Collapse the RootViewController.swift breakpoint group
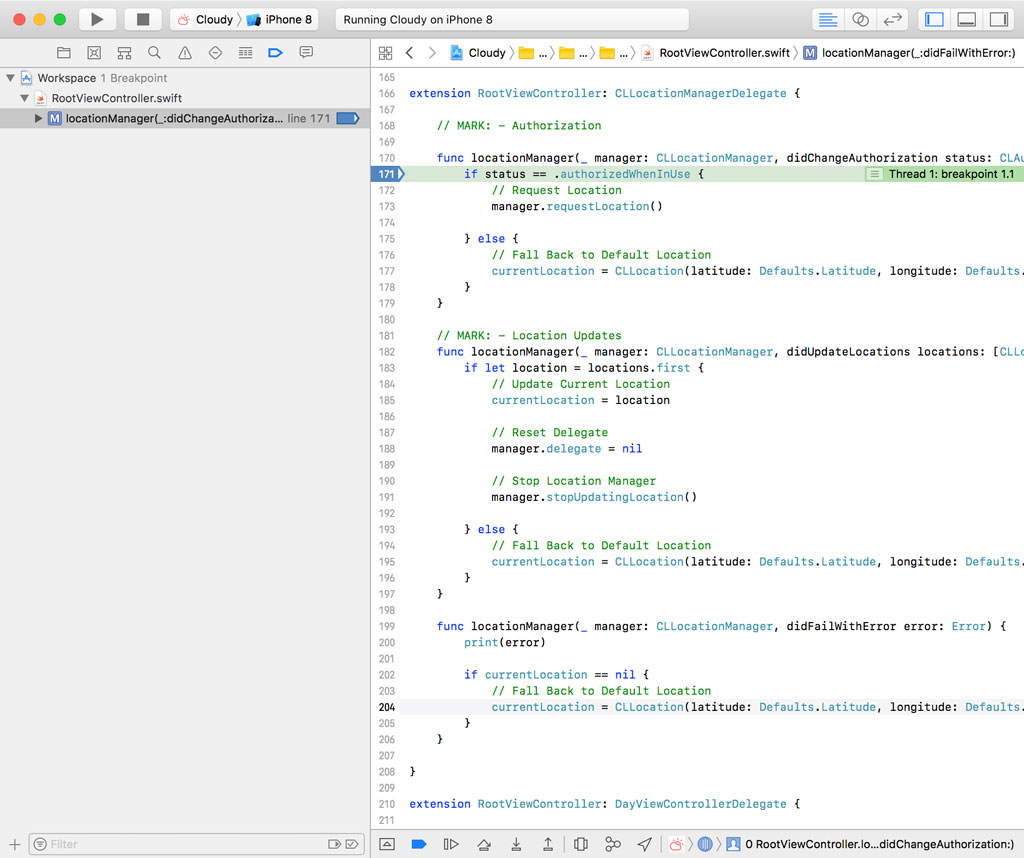Image resolution: width=1024 pixels, height=858 pixels. (x=22, y=98)
